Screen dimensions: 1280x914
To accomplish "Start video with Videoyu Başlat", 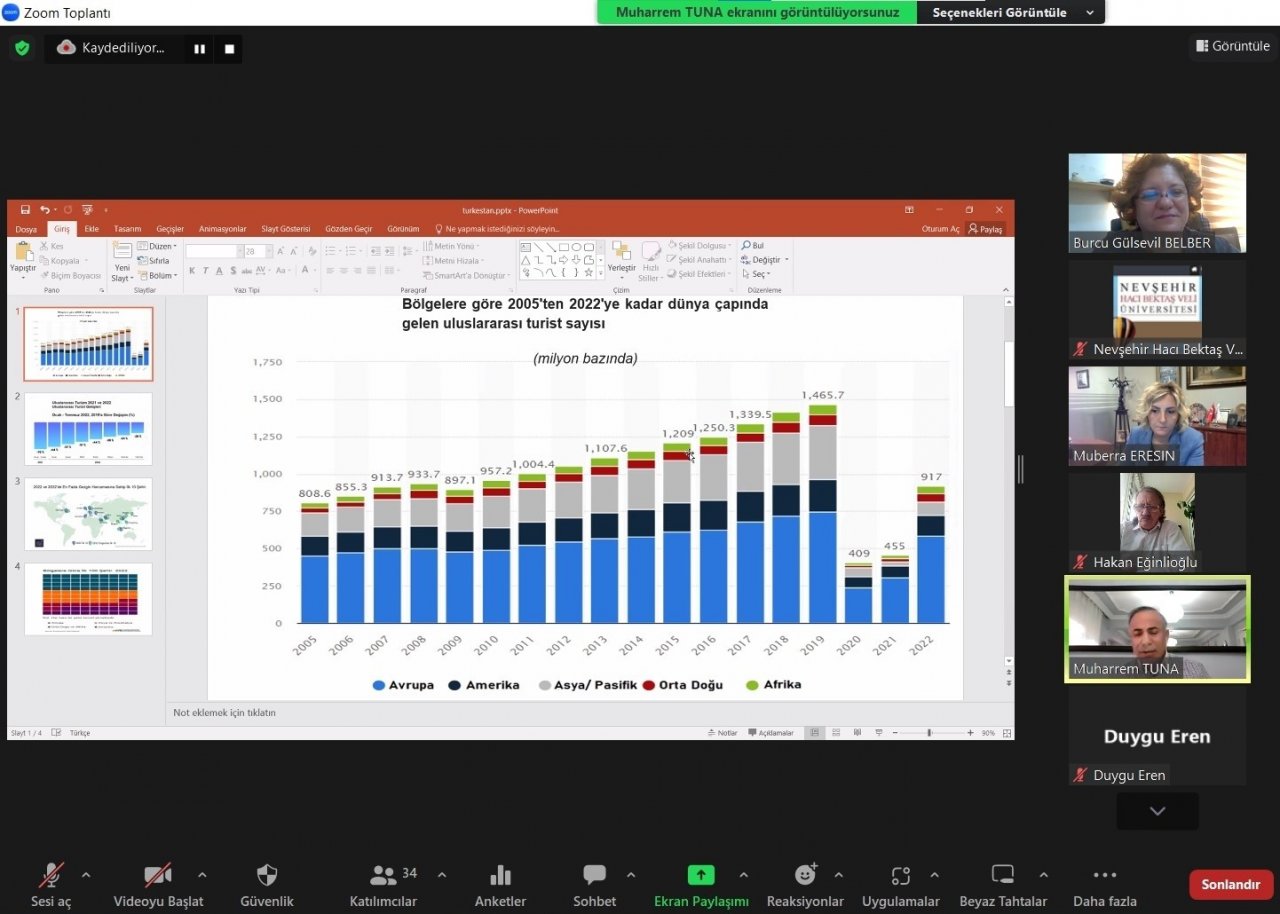I will [157, 877].
